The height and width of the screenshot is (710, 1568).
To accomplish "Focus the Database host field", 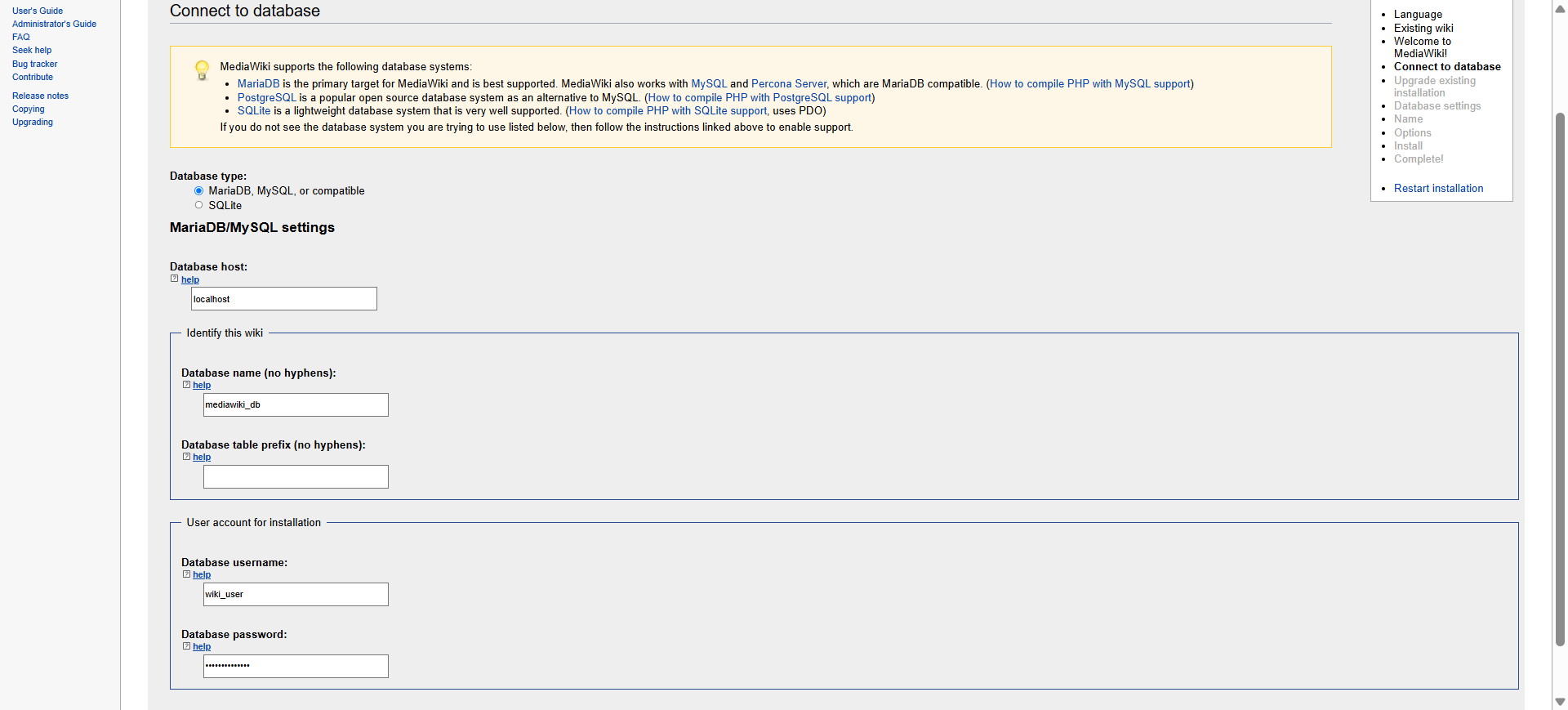I will coord(284,299).
